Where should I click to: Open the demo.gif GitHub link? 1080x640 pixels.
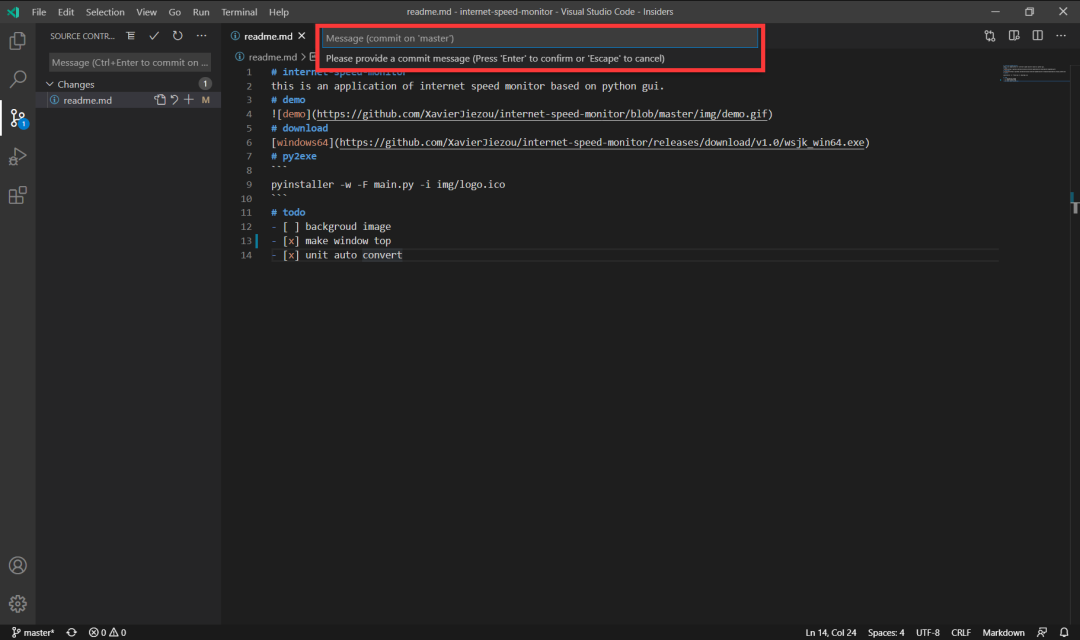click(541, 114)
